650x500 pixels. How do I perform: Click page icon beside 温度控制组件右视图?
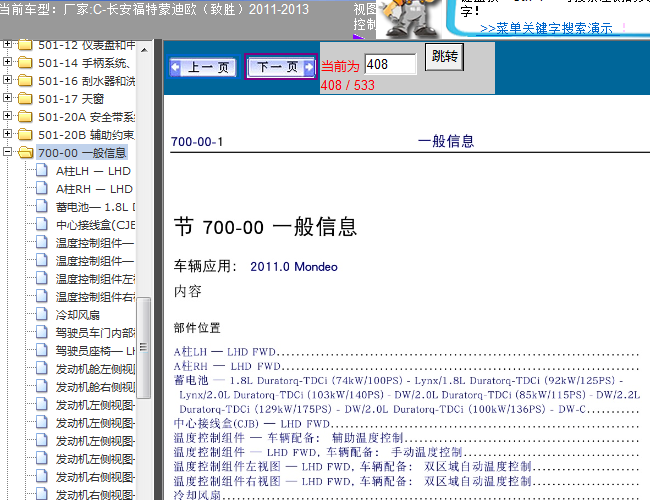(41, 296)
